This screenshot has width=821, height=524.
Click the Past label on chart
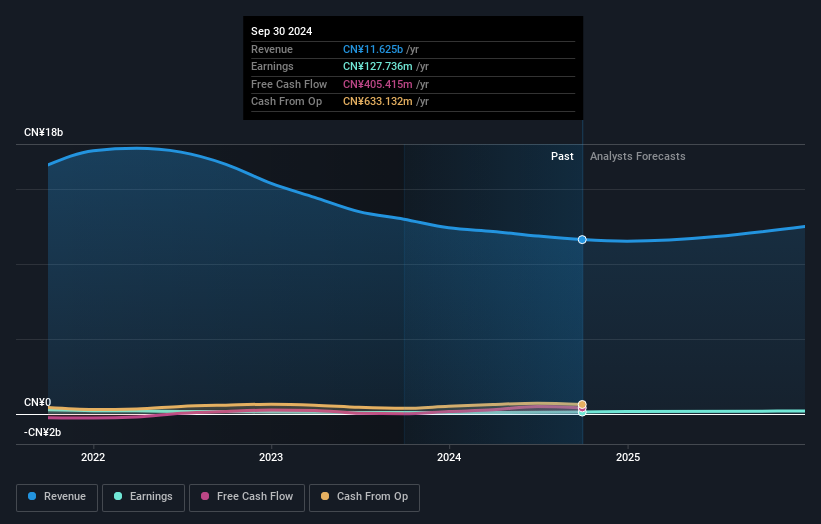[562, 156]
